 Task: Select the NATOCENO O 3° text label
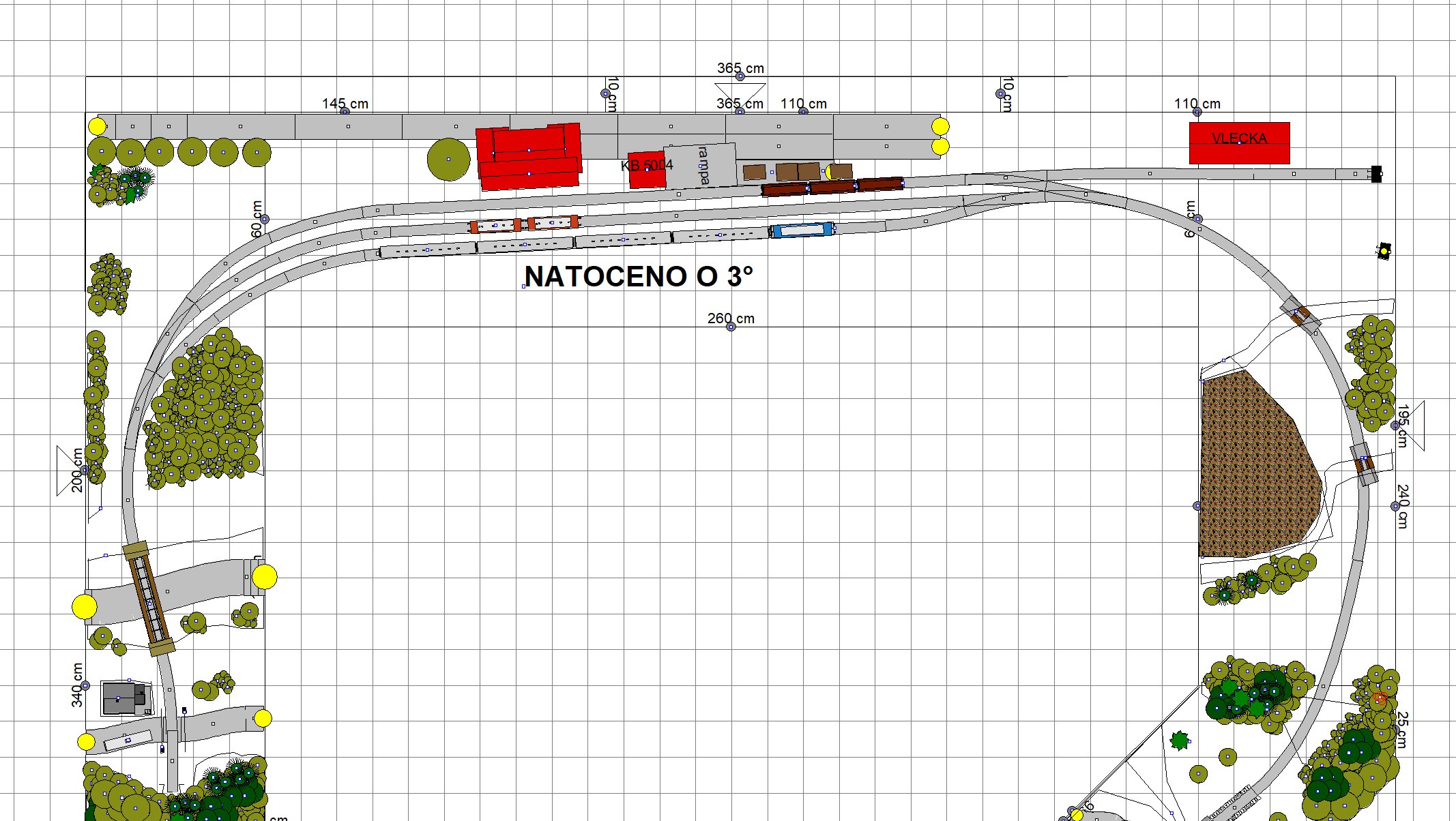click(x=639, y=276)
